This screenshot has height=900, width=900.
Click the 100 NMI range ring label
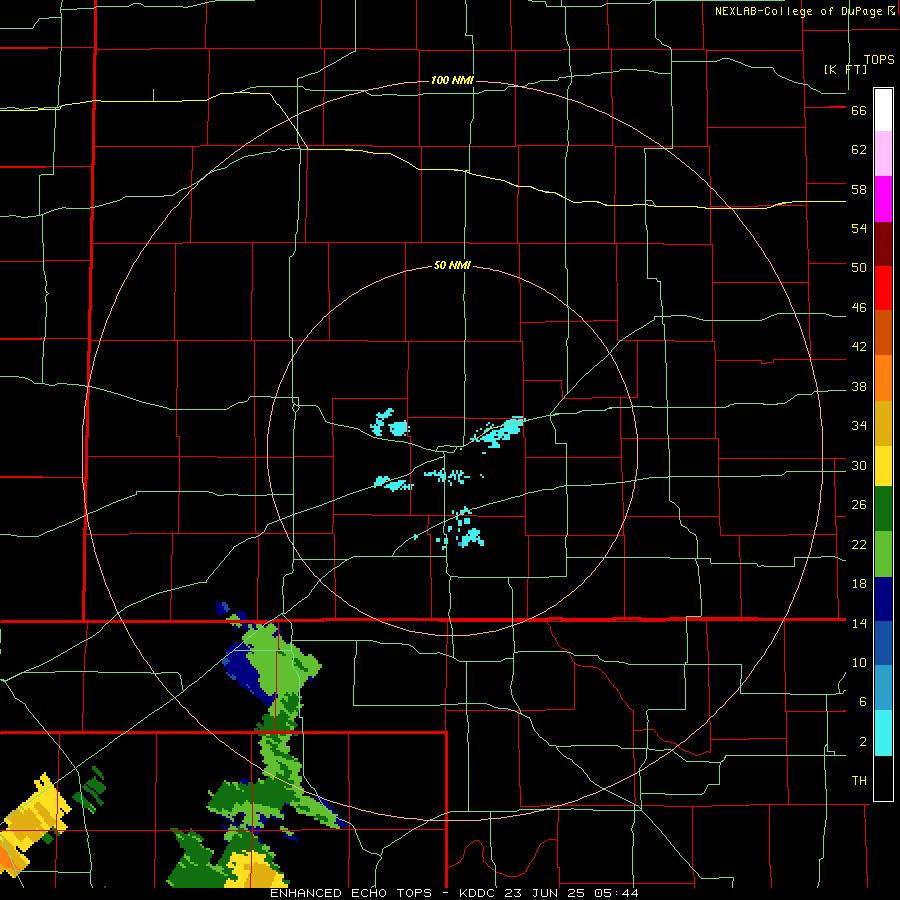(452, 80)
